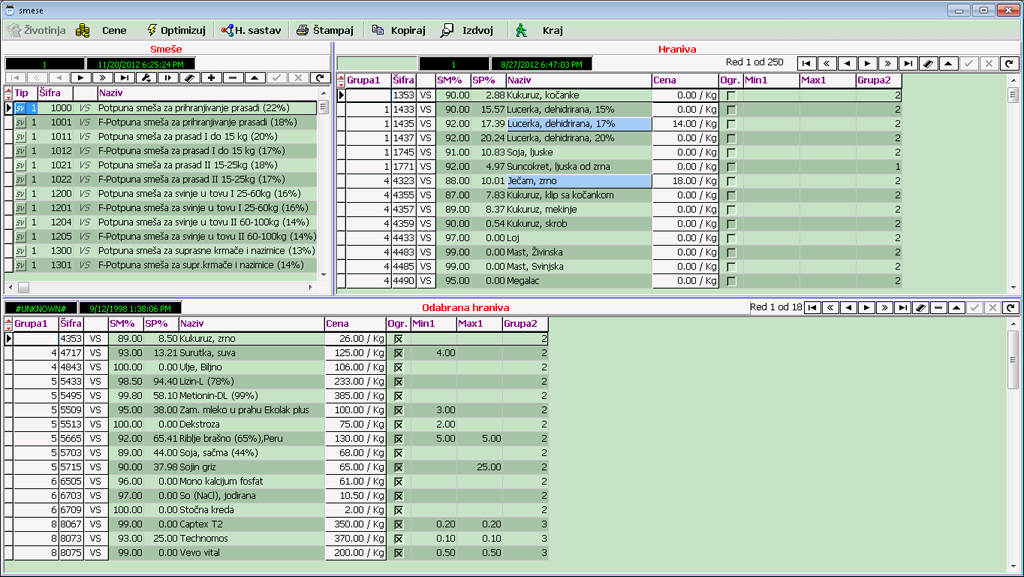Go to first record in Hraniva navigator
The height and width of the screenshot is (577, 1024).
808,63
